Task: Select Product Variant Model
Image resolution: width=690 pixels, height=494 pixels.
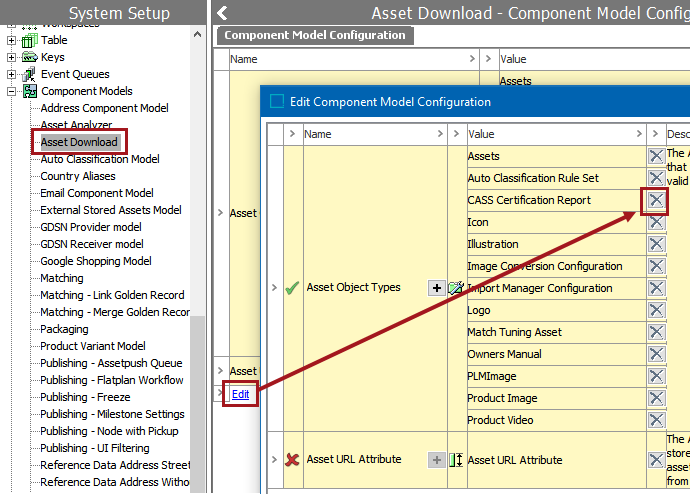Action: click(93, 346)
